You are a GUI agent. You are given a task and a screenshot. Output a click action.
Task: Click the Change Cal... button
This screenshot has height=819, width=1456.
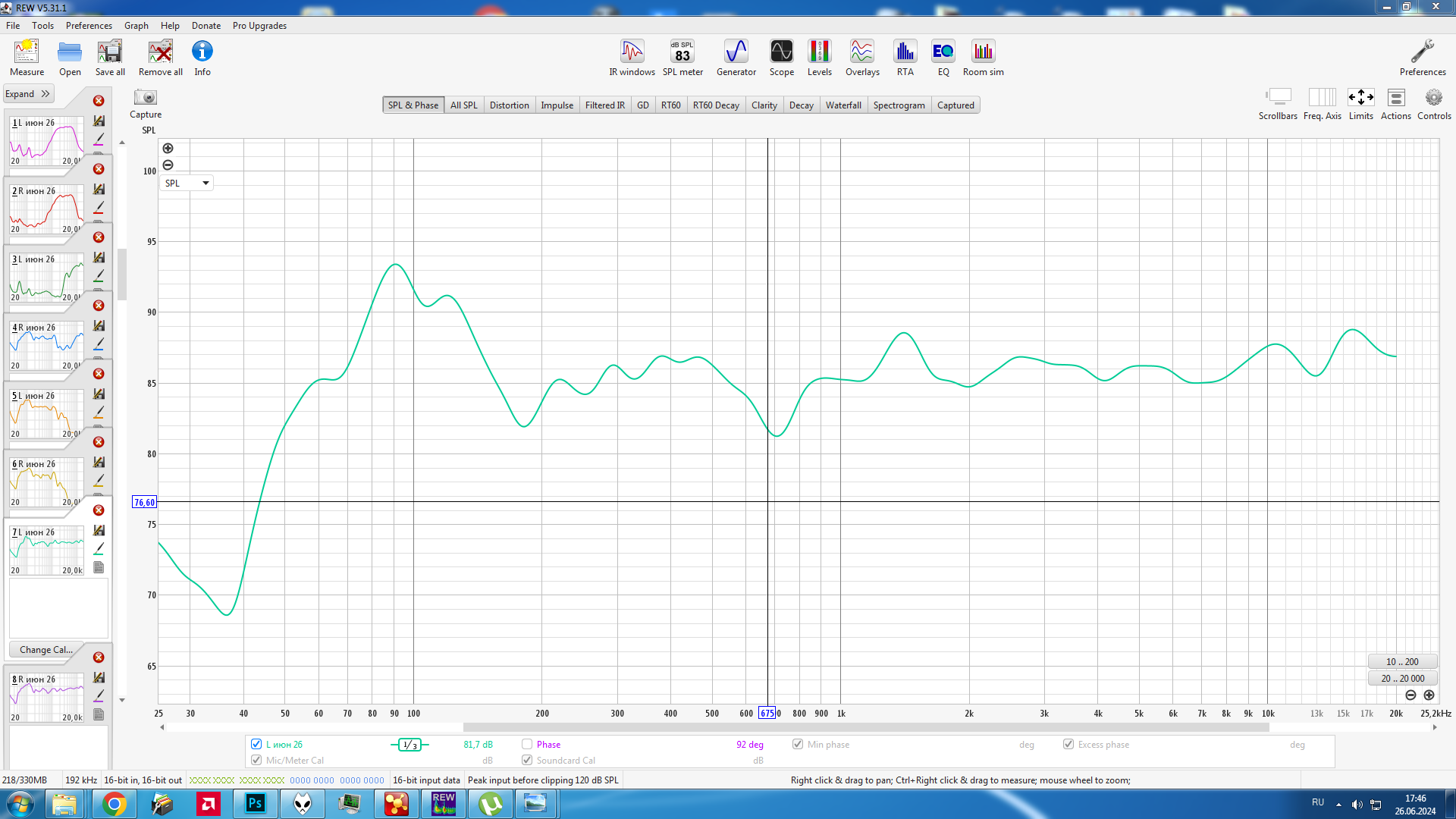45,649
